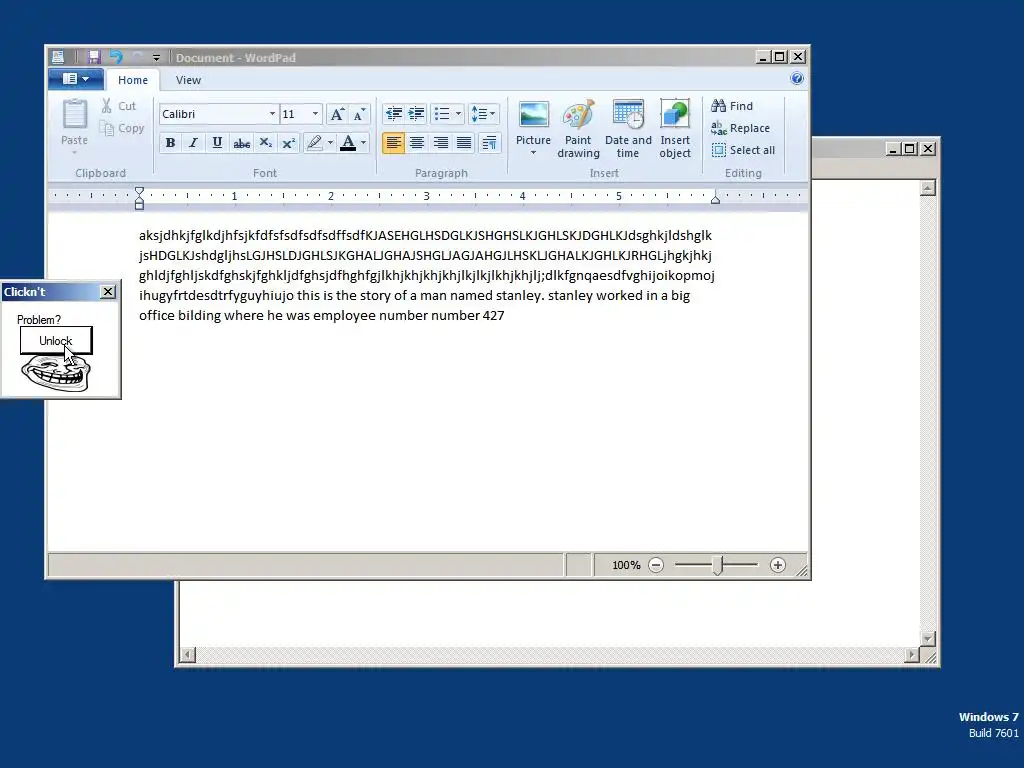Click up arrow on background window scrollbar
The height and width of the screenshot is (768, 1024).
927,188
